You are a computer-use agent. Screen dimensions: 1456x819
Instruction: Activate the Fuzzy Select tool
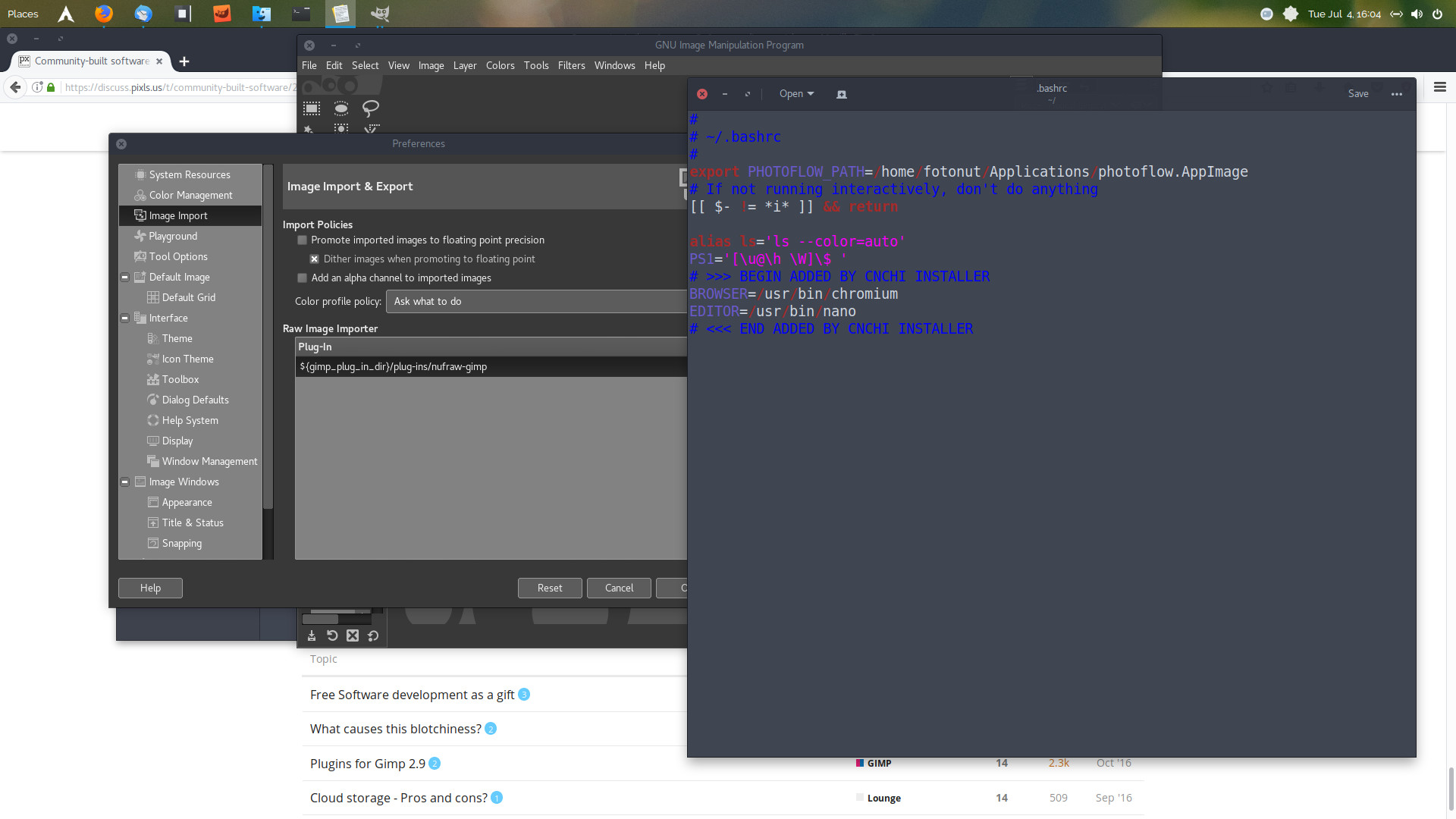[308, 129]
